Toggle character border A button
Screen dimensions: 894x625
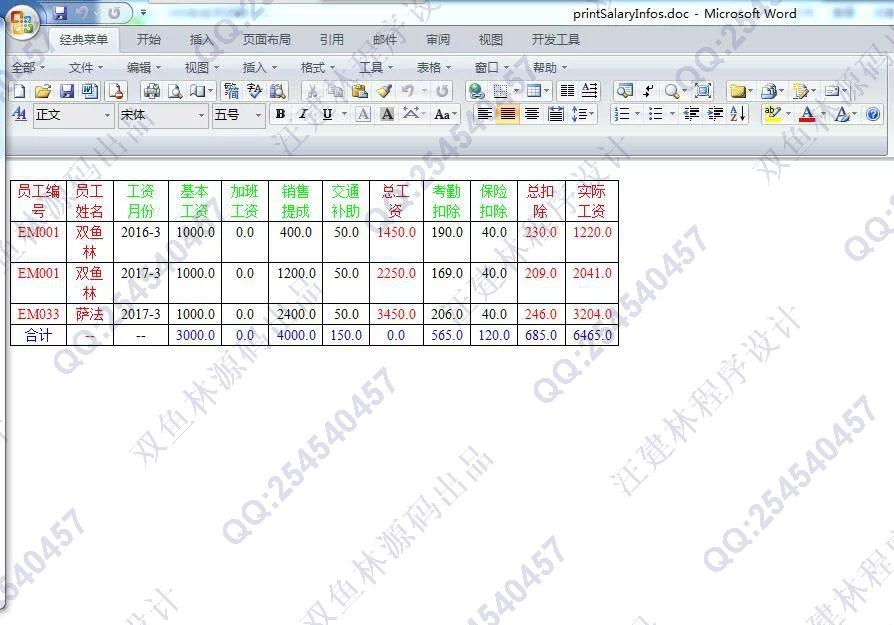363,114
